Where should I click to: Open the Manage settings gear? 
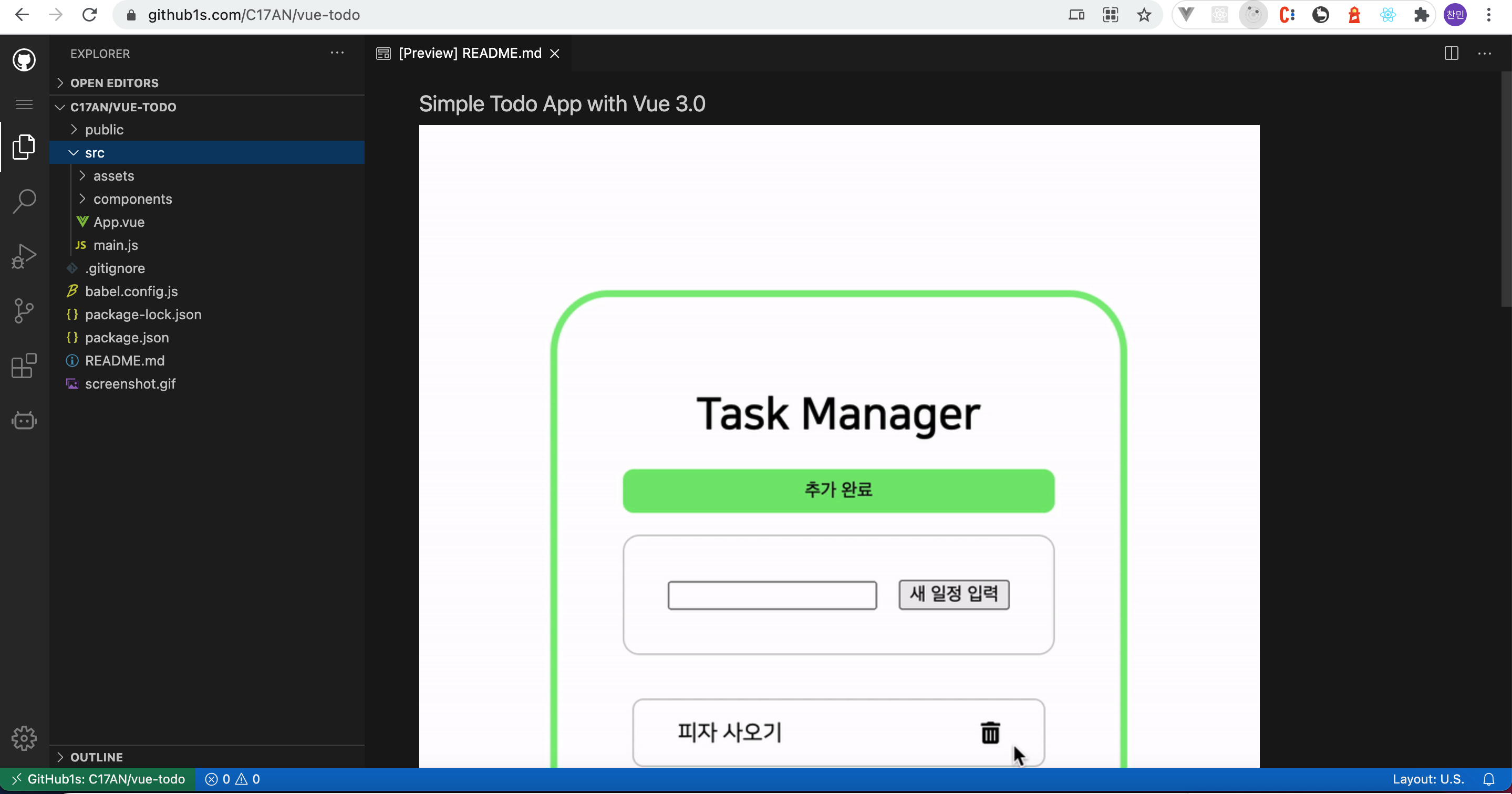click(24, 738)
